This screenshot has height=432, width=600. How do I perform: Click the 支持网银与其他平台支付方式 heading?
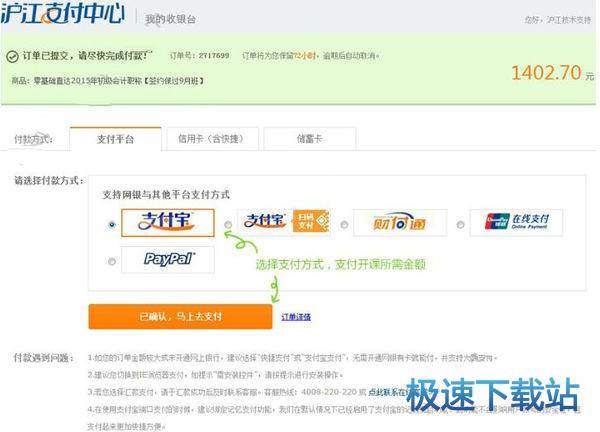166,195
